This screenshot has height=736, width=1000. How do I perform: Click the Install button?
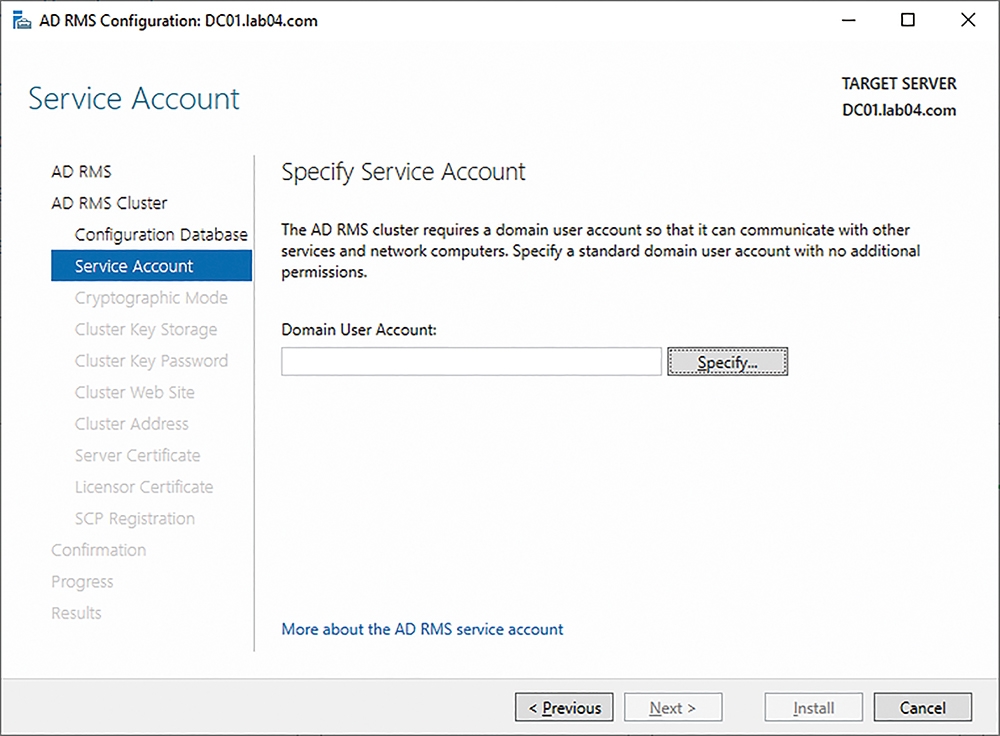814,707
